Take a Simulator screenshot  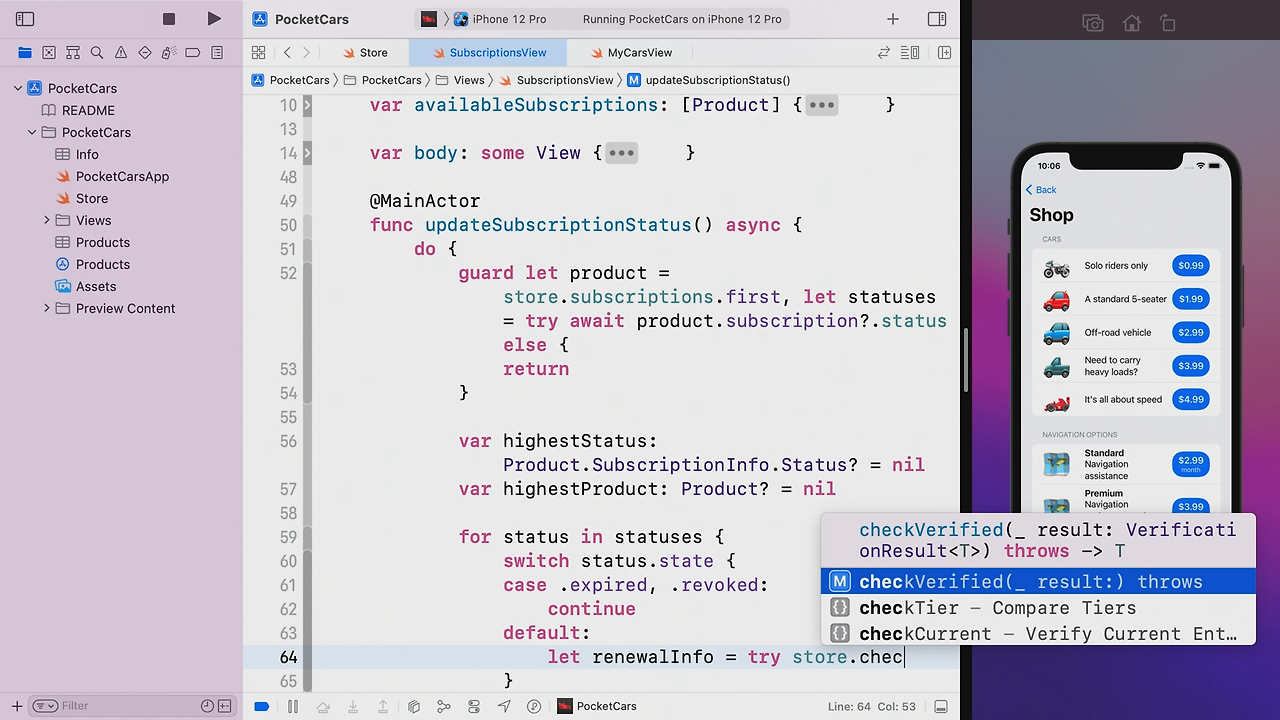click(1093, 23)
